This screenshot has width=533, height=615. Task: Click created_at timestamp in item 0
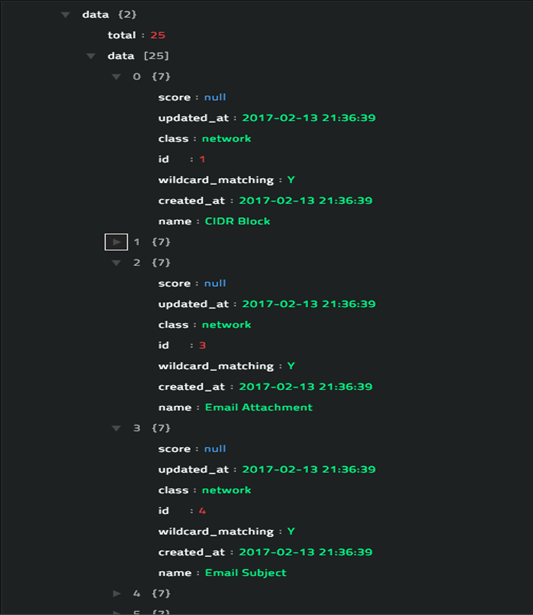pos(306,201)
